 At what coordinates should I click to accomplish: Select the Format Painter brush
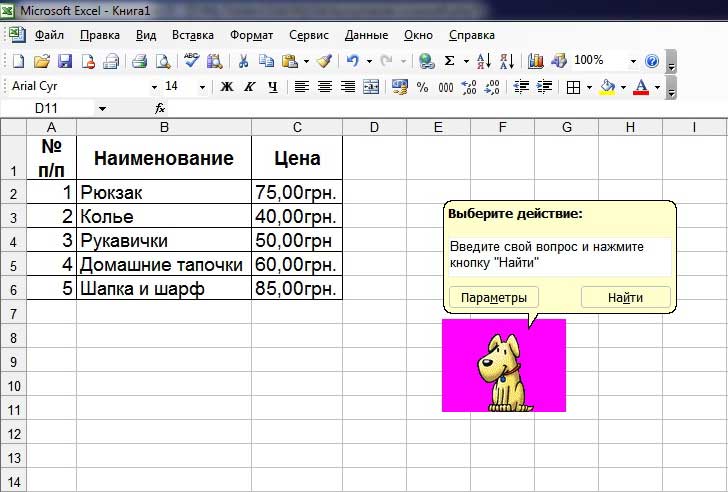point(323,61)
